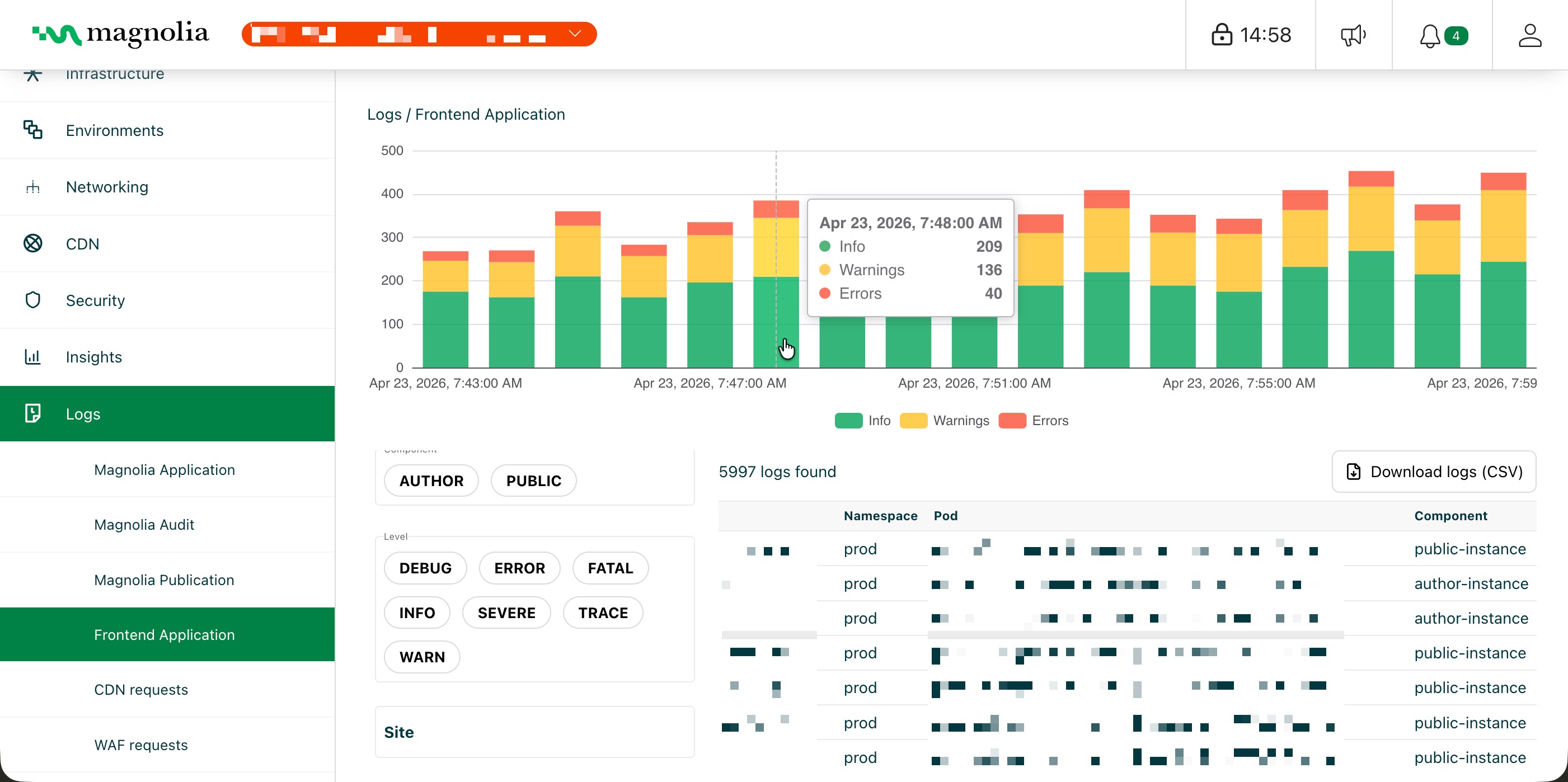This screenshot has width=1568, height=782.
Task: Toggle the SEVERE level filter
Action: point(506,612)
